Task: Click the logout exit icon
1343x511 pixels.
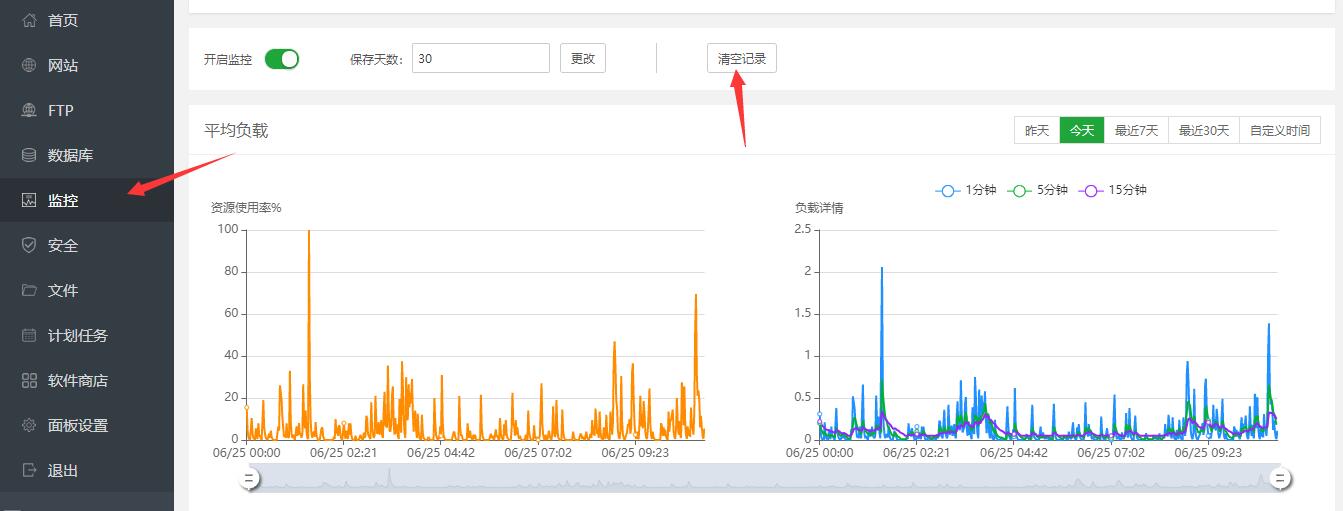Action: [x=29, y=470]
